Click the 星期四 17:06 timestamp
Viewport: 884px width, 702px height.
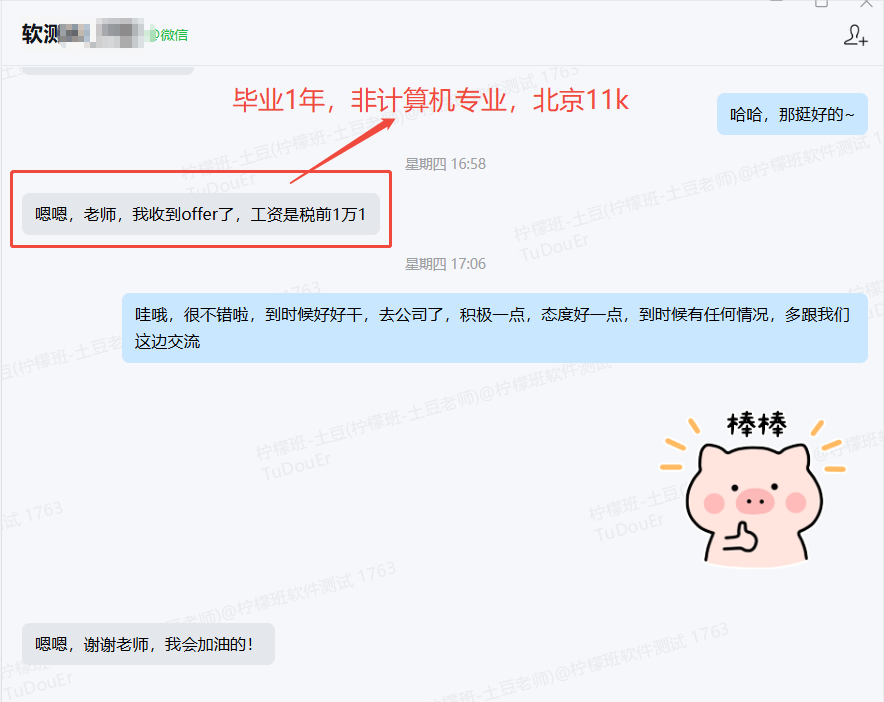445,263
